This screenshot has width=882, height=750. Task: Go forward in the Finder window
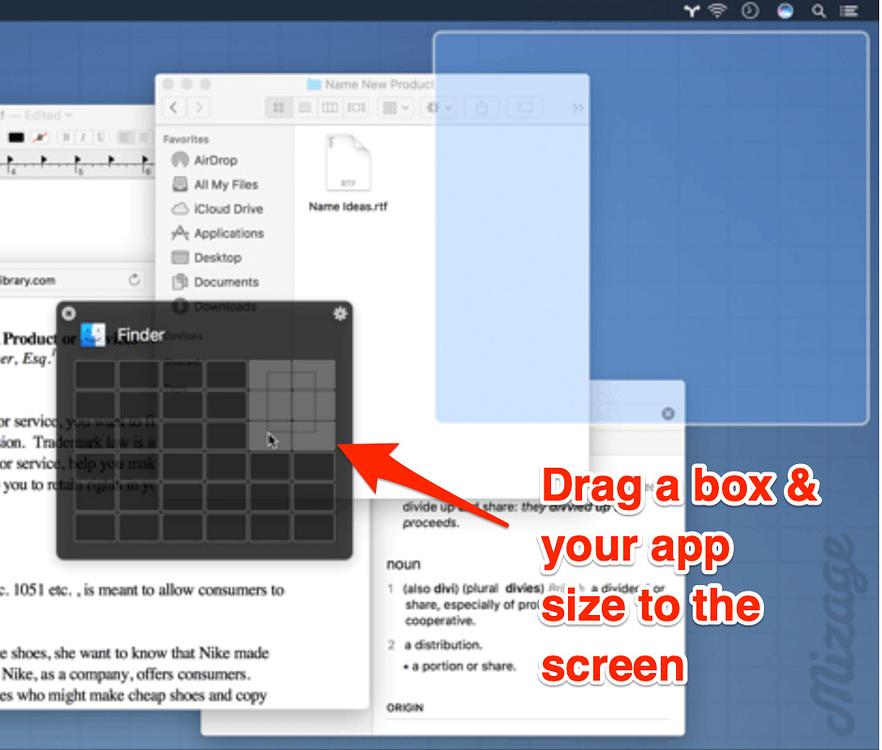coord(198,107)
